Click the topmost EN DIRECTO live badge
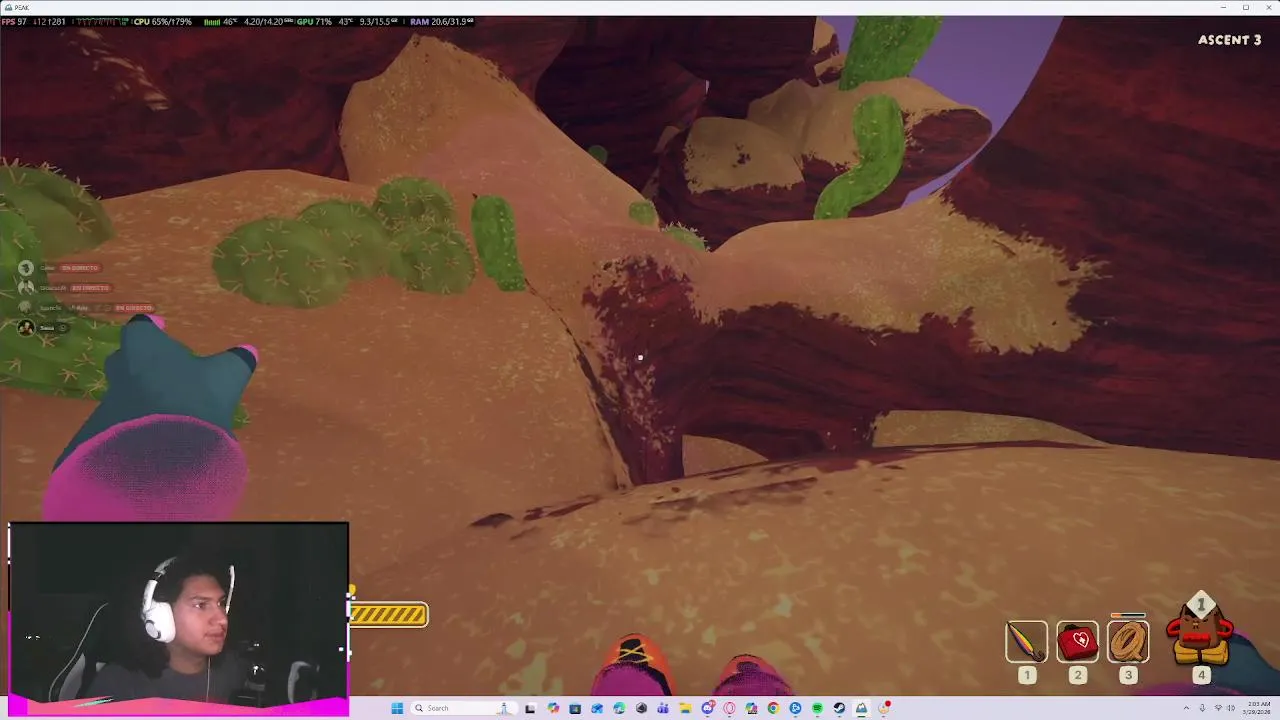Screen dimensions: 1280x720 [x=80, y=268]
